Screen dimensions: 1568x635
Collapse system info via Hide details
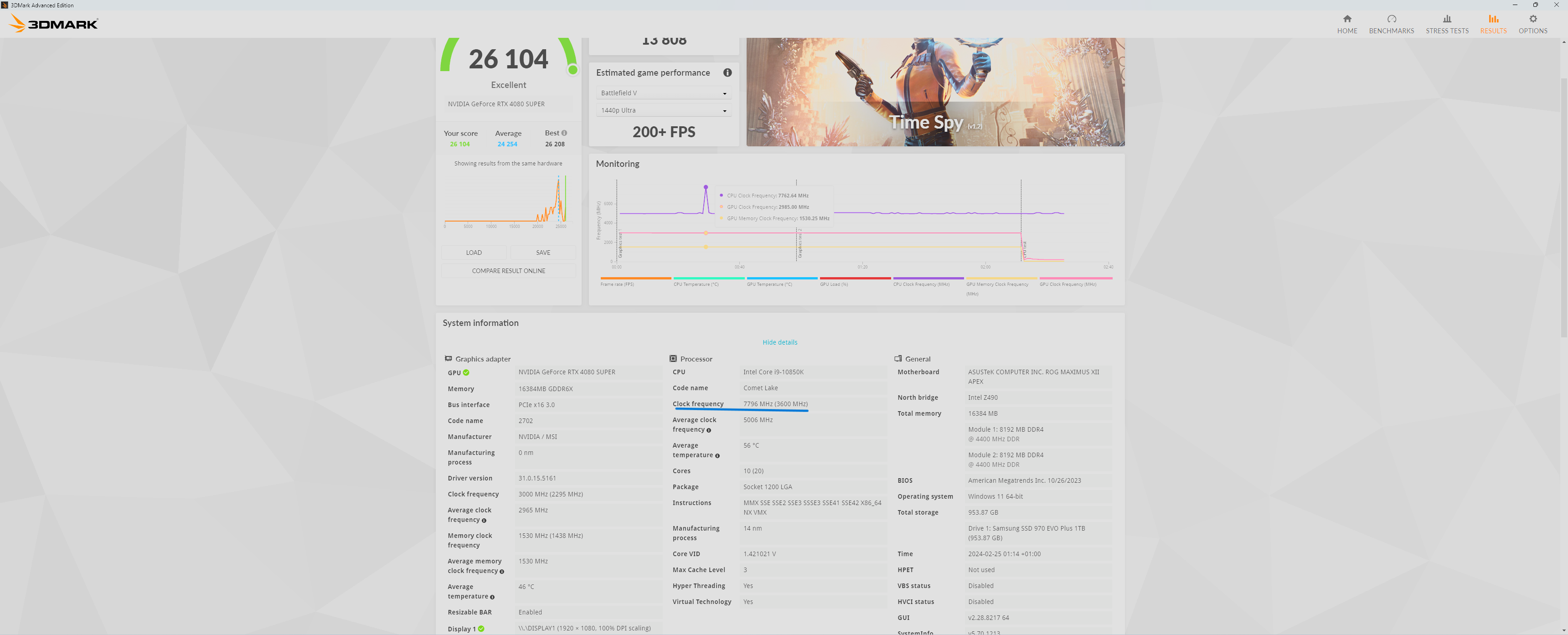779,342
